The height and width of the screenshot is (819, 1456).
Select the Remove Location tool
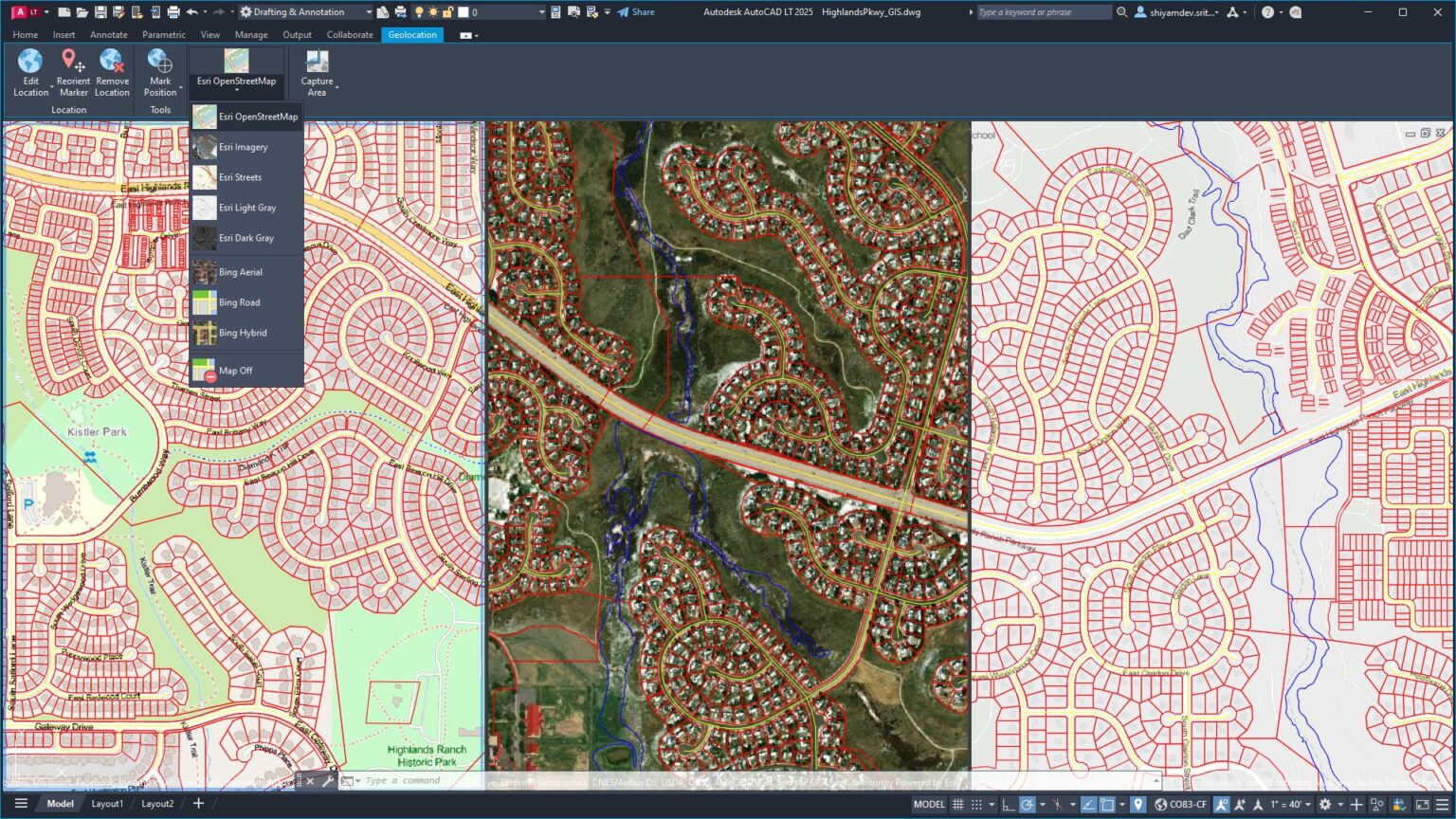coord(112,73)
